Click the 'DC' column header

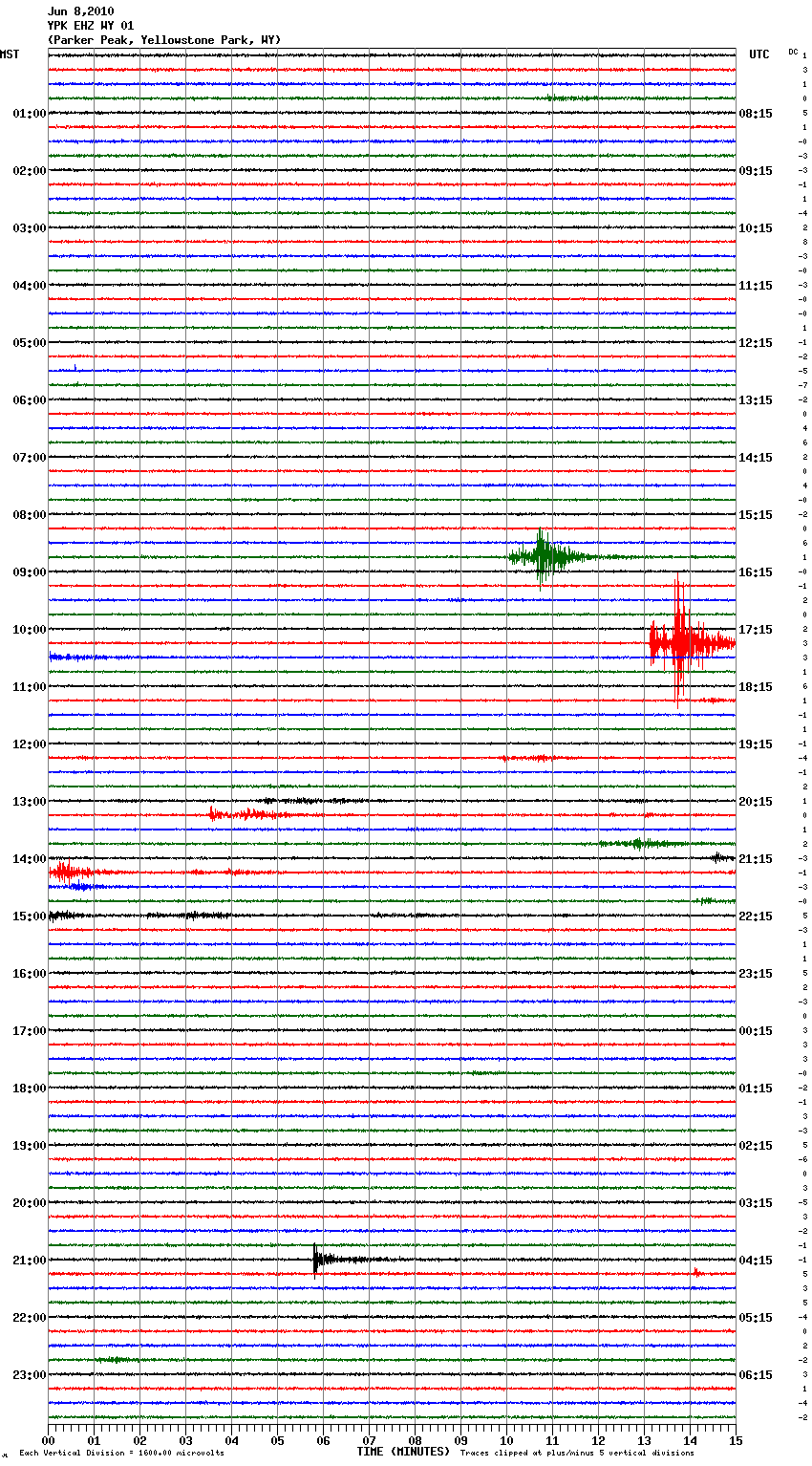pyautogui.click(x=793, y=52)
